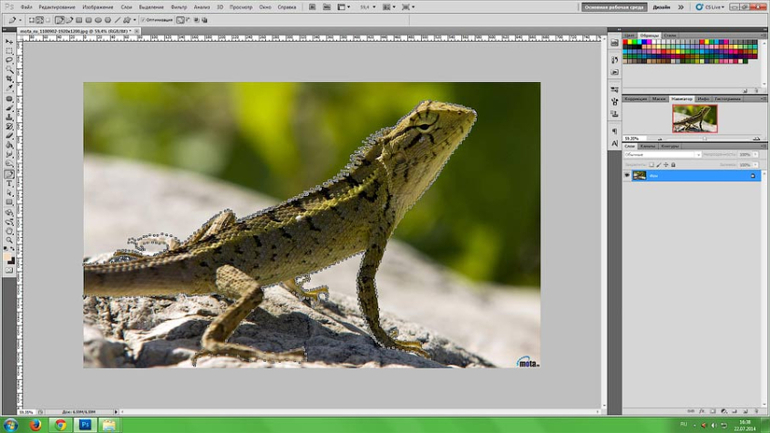
Task: Click the Основная рабочая среда workspace button
Action: pyautogui.click(x=613, y=7)
